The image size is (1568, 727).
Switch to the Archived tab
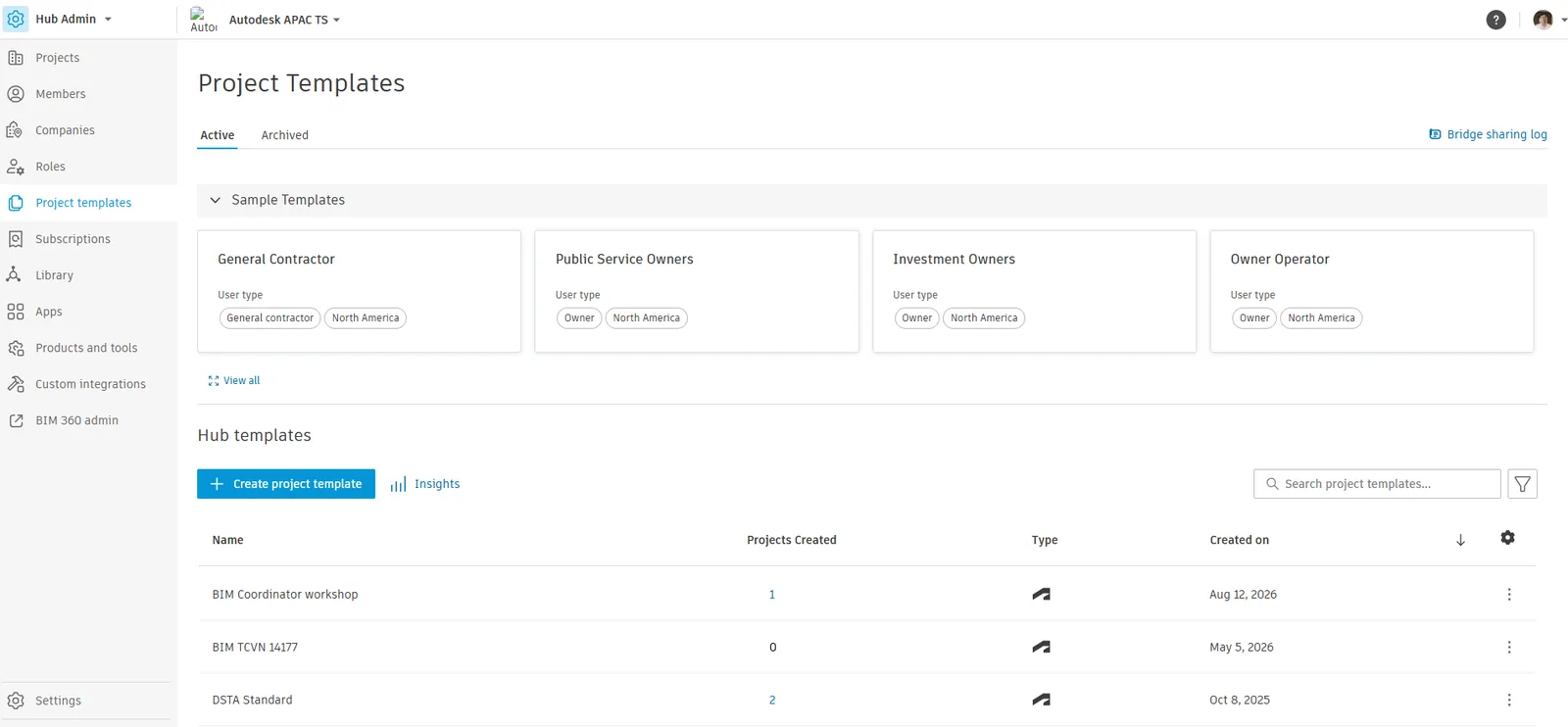(x=285, y=135)
